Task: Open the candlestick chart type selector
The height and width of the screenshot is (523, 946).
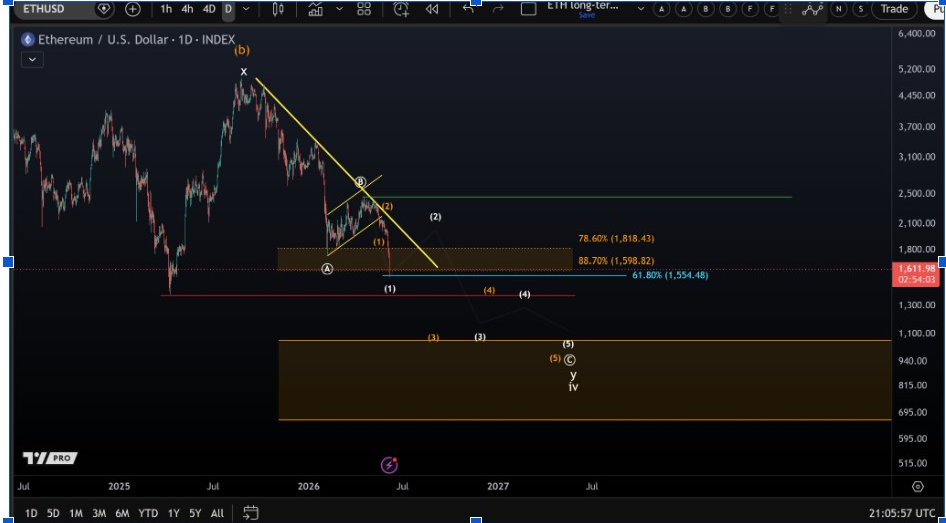Action: click(278, 9)
